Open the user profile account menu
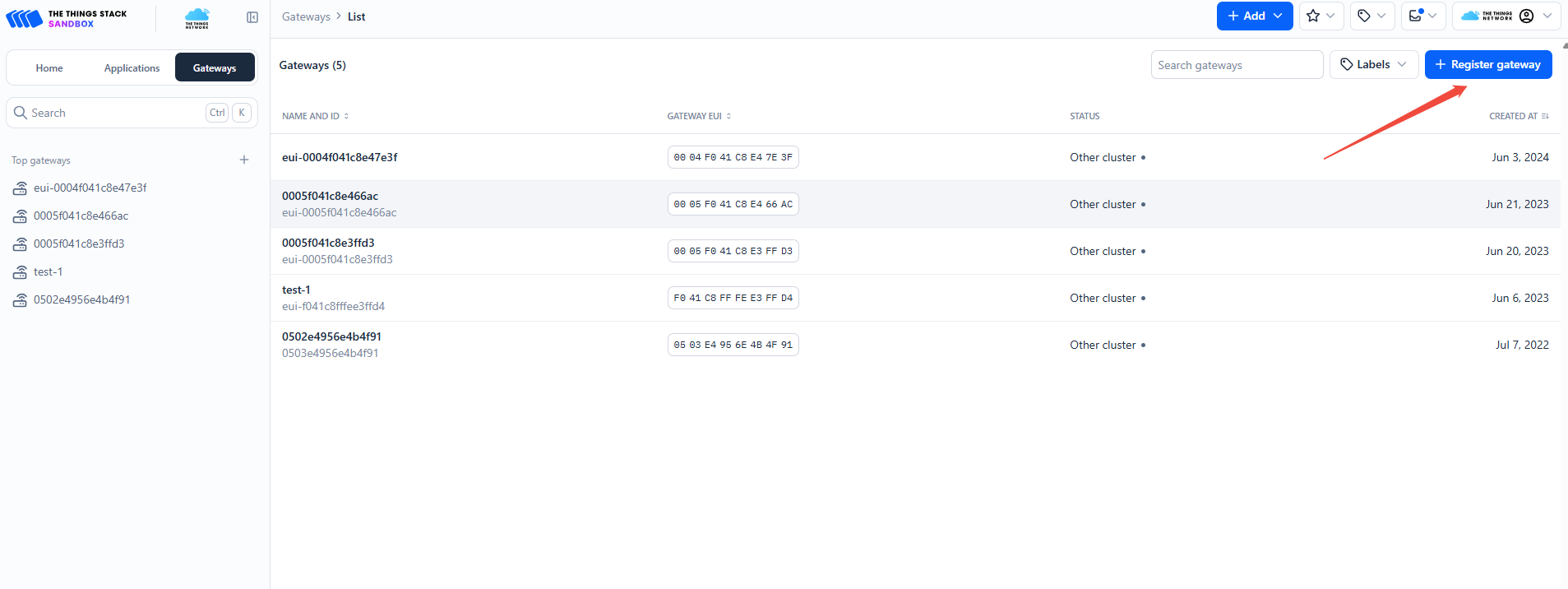 click(x=1534, y=16)
